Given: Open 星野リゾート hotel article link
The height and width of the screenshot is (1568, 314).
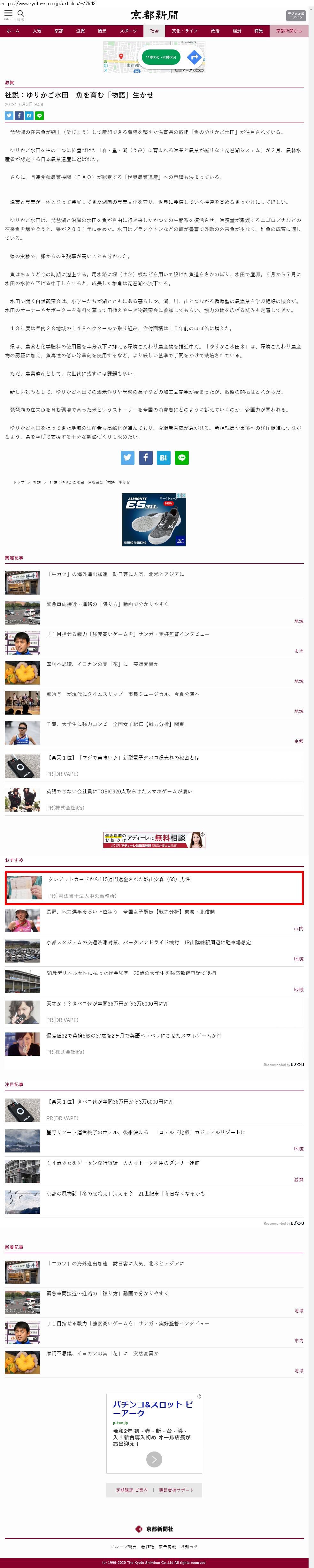Looking at the screenshot, I should (146, 1132).
